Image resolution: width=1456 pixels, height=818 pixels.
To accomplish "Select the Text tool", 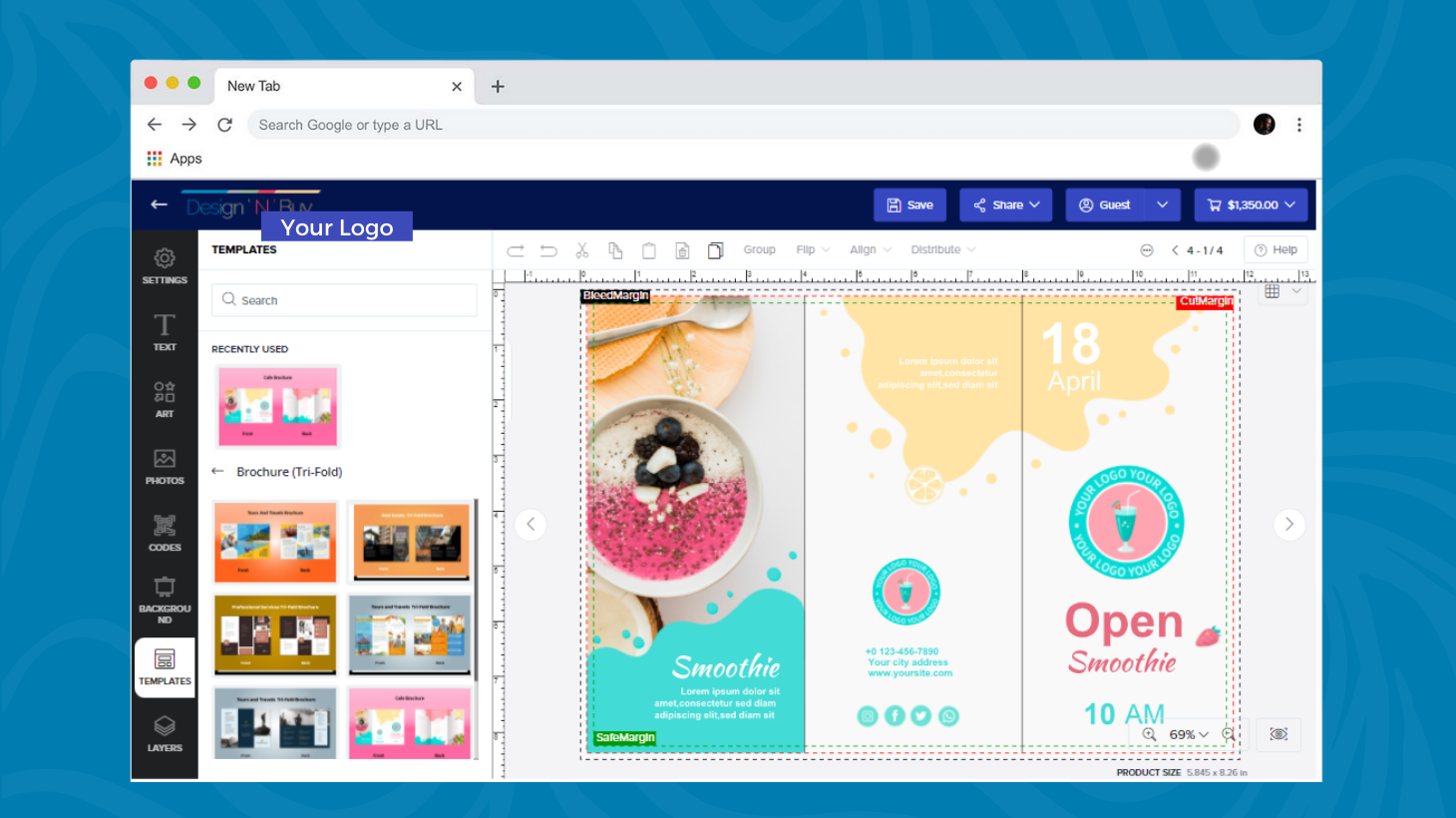I will tap(165, 332).
